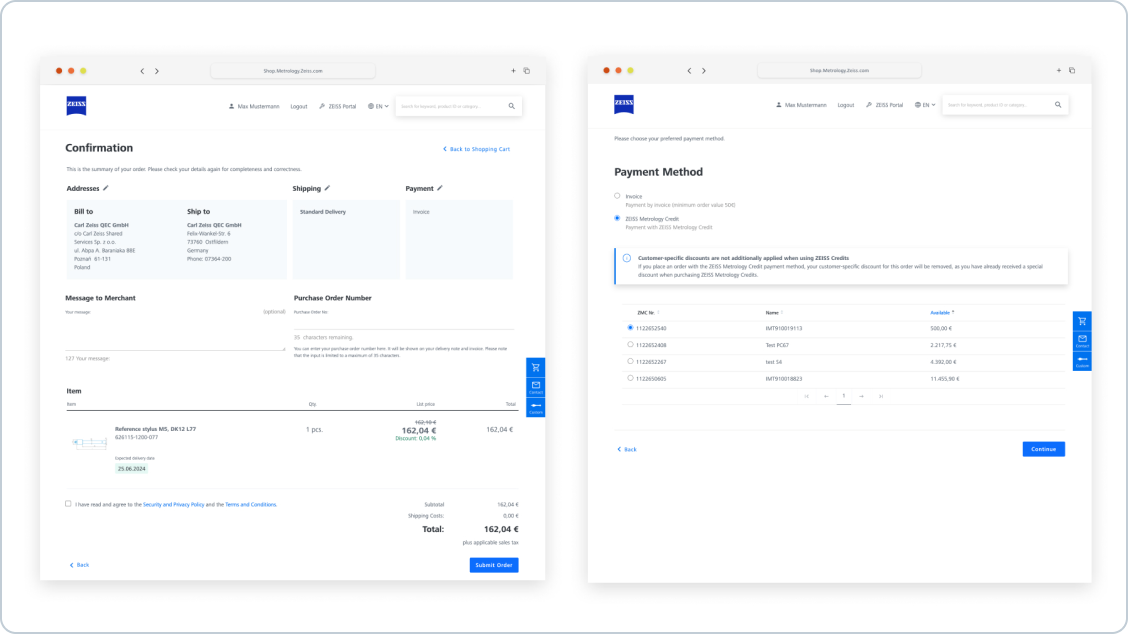Open cart from the Confirmation page side panel
Image resolution: width=1128 pixels, height=634 pixels.
pyautogui.click(x=536, y=368)
